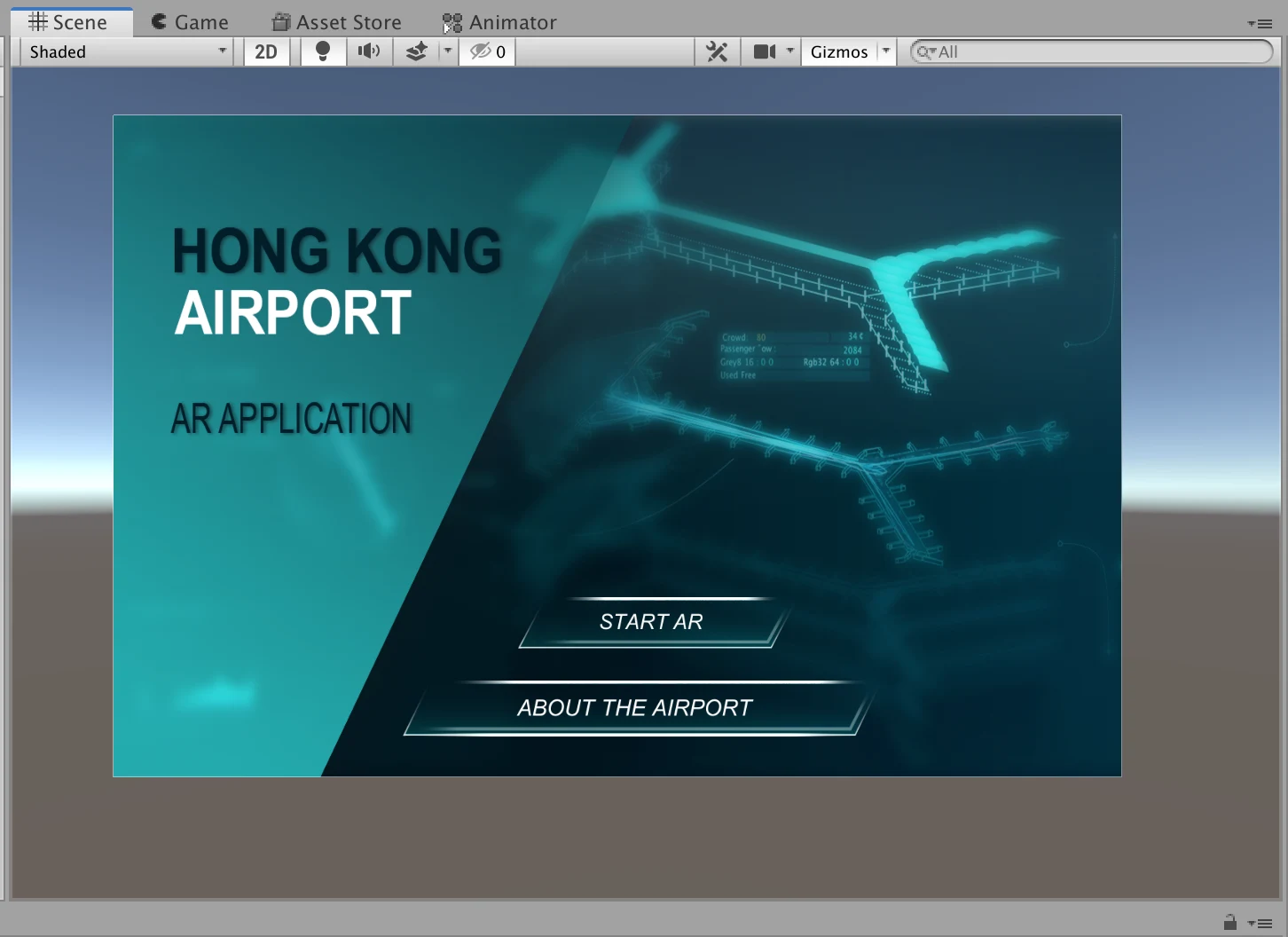Open component tools wrench icon
Image resolution: width=1288 pixels, height=937 pixels.
click(x=717, y=51)
